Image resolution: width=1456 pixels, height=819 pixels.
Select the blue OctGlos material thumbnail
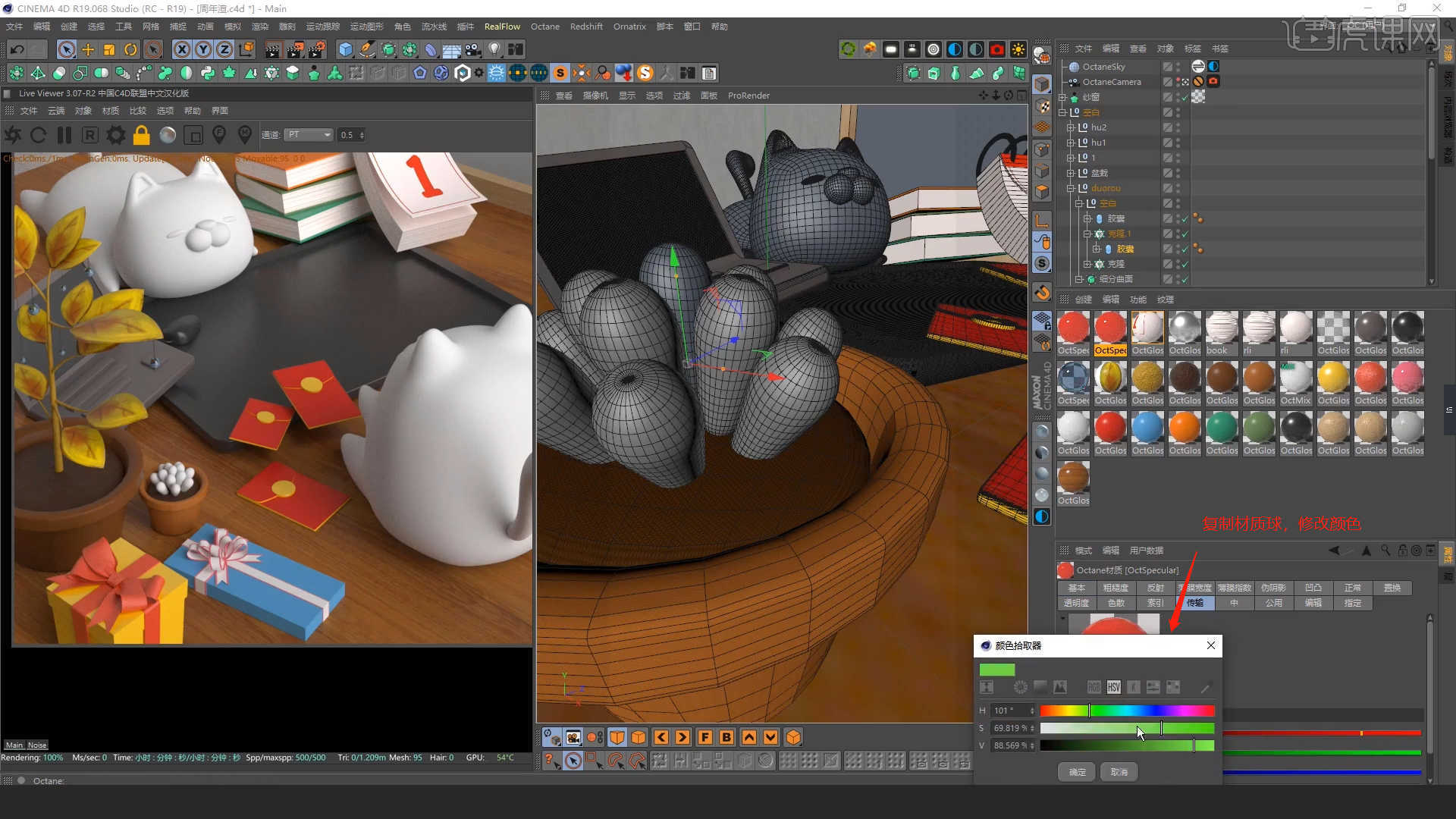tap(1147, 428)
